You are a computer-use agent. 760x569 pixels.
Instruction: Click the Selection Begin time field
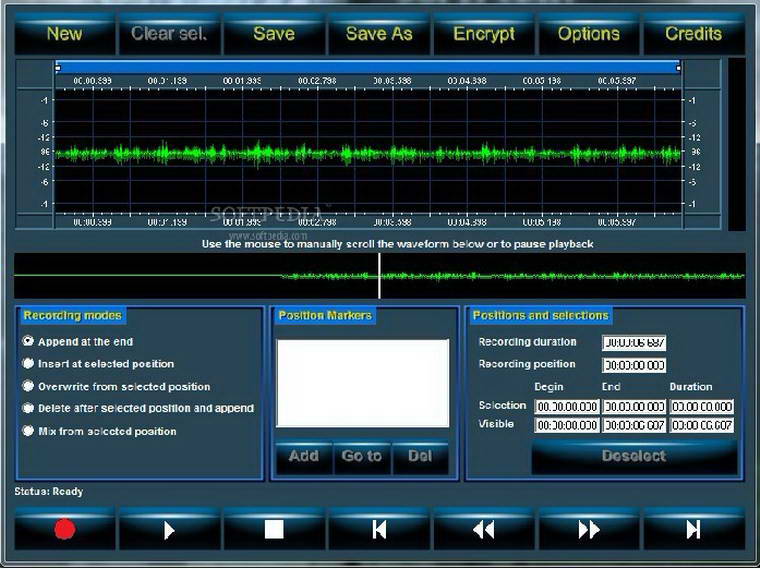point(567,406)
